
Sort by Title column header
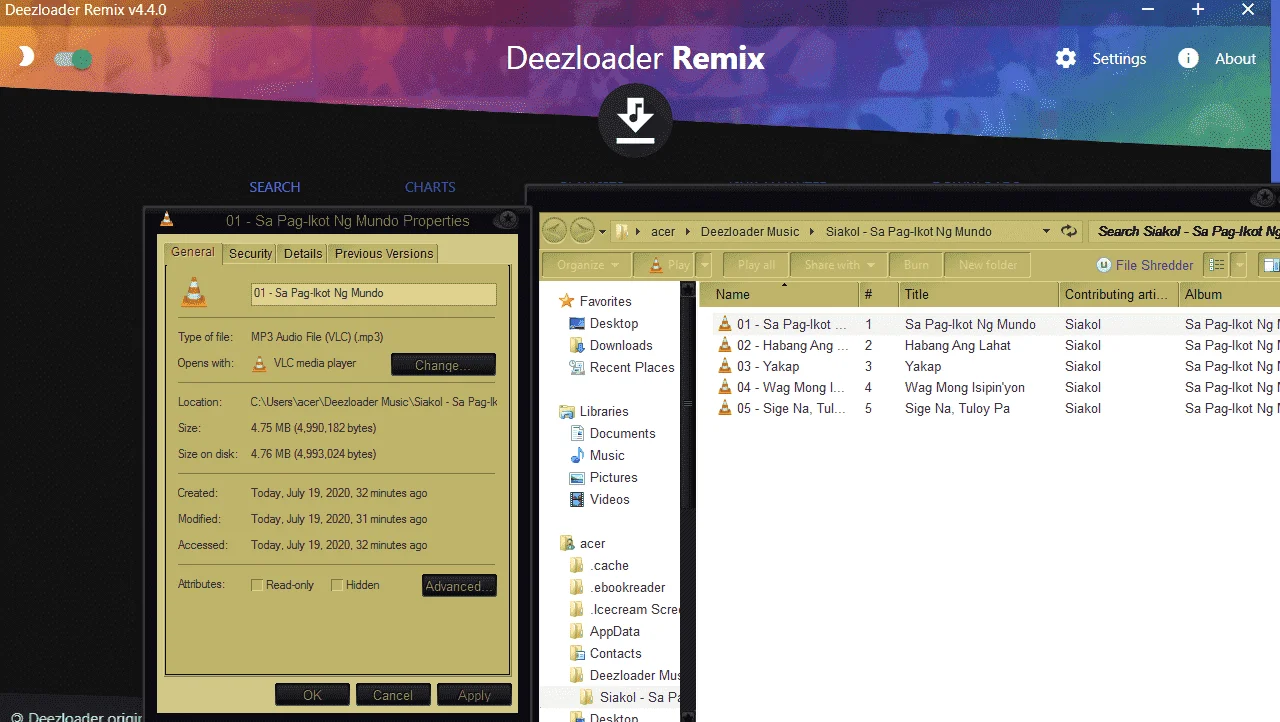(x=978, y=294)
